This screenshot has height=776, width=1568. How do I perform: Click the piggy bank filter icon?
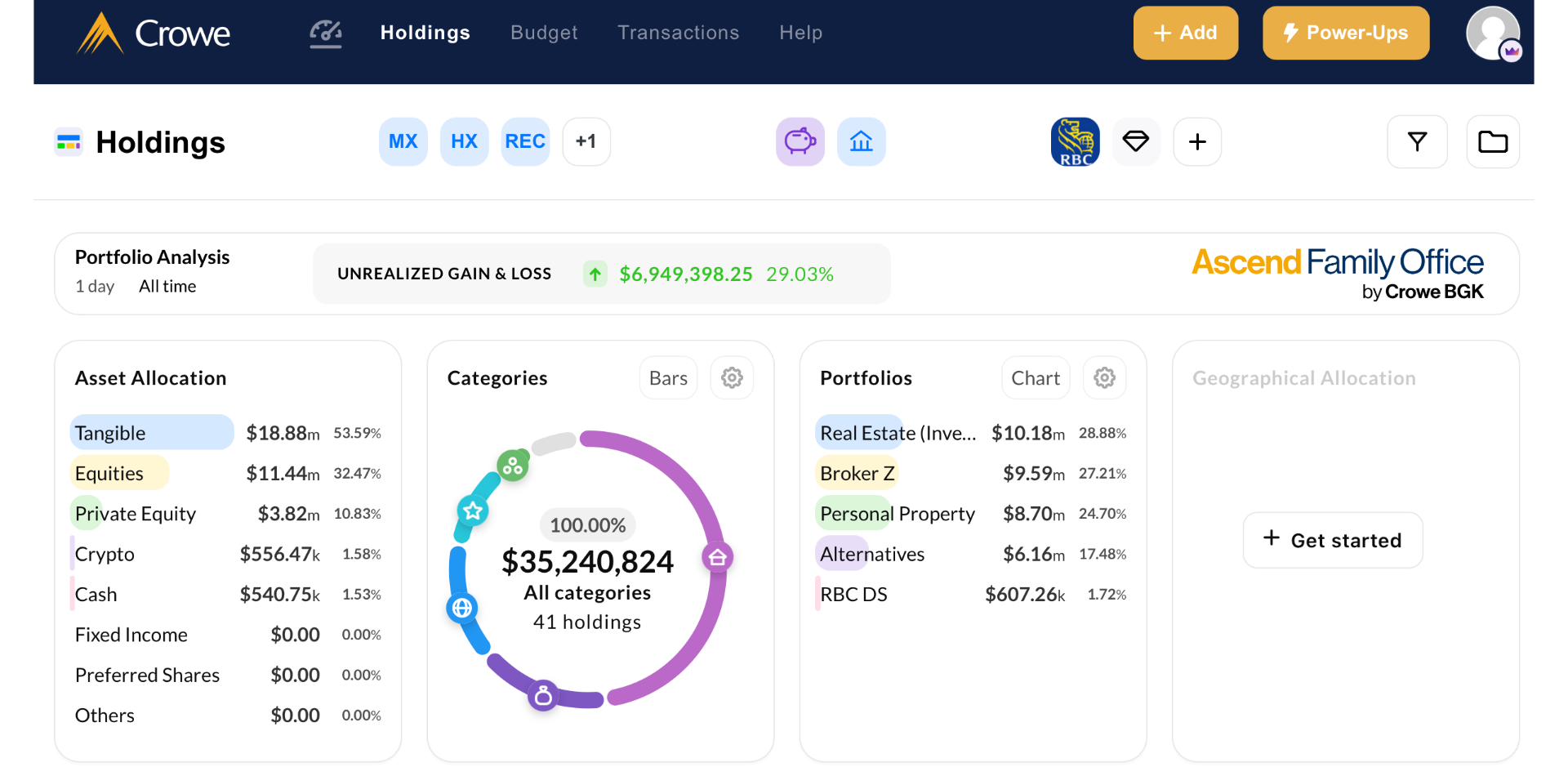(800, 142)
